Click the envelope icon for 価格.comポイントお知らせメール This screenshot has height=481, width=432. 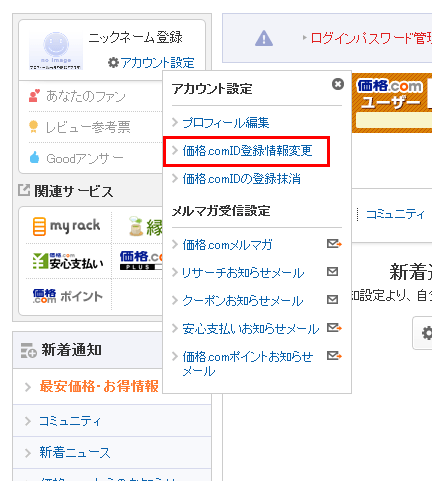coord(334,356)
